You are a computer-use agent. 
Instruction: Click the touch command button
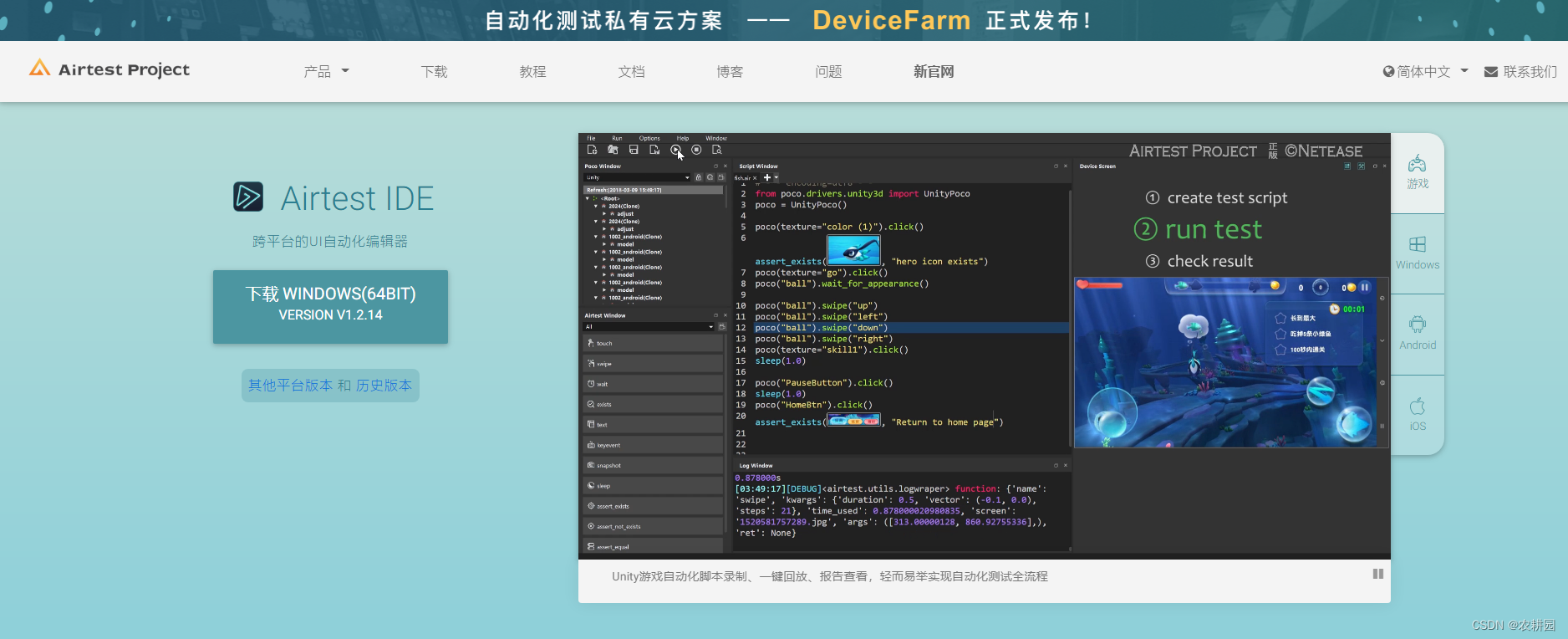653,343
